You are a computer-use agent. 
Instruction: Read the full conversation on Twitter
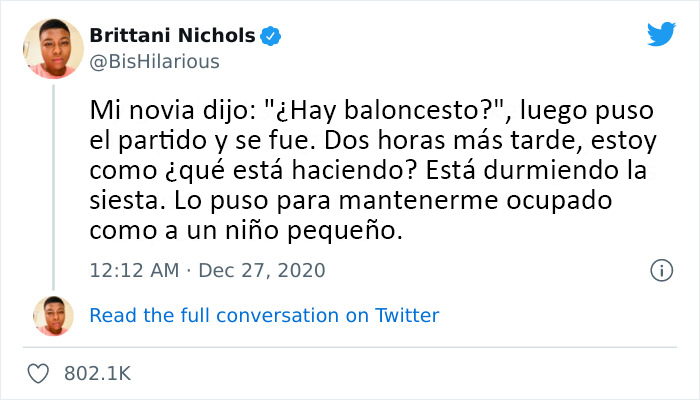tap(264, 316)
